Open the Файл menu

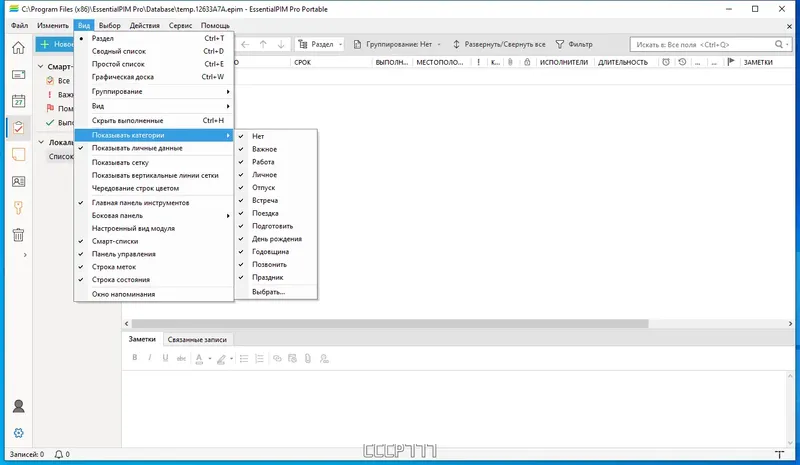(19, 25)
